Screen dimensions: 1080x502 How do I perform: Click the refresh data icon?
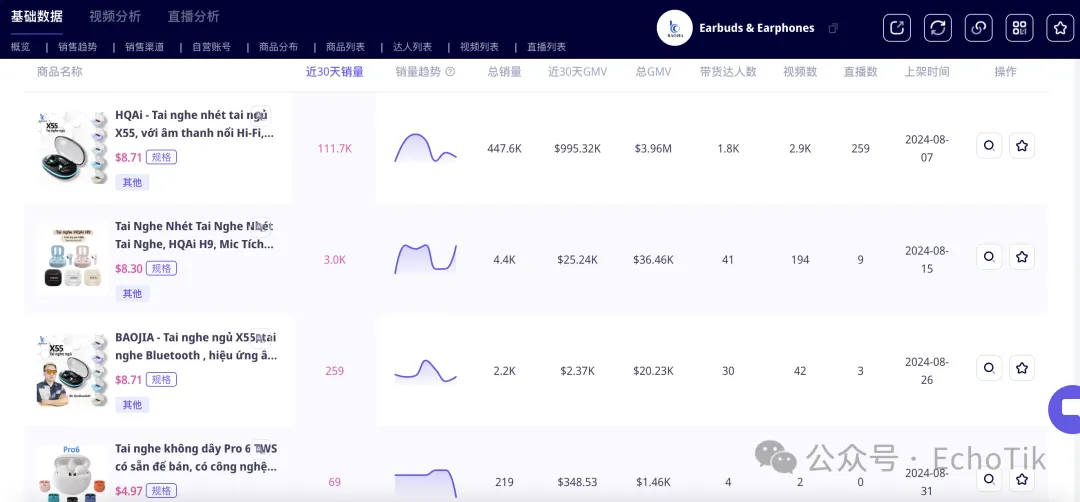pyautogui.click(x=938, y=27)
